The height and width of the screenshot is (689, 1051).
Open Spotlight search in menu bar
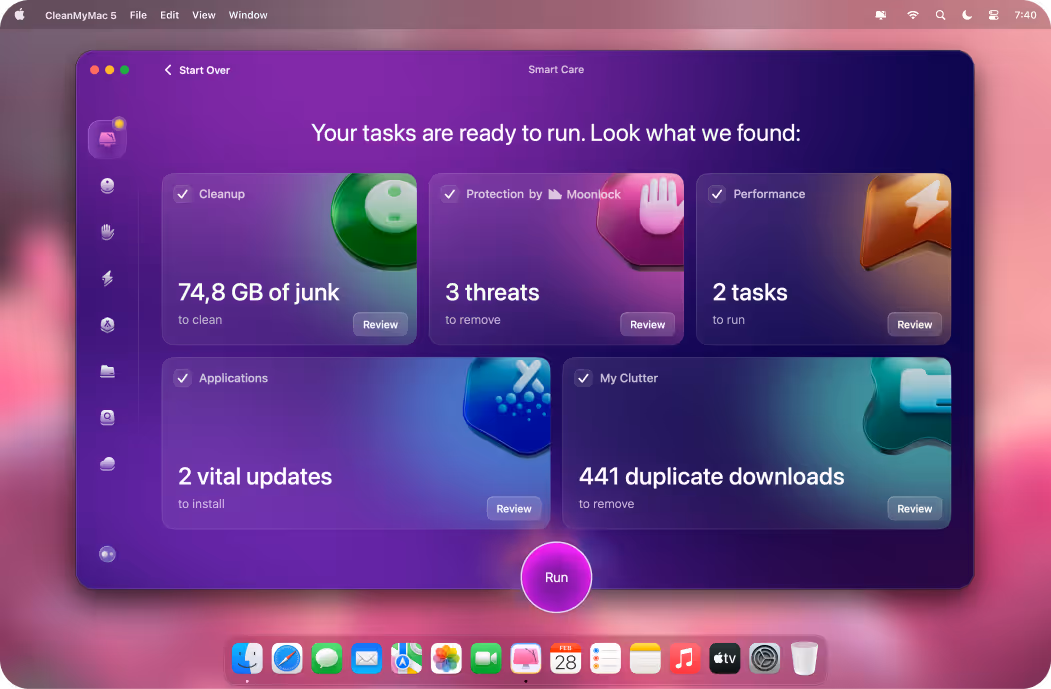pyautogui.click(x=940, y=15)
